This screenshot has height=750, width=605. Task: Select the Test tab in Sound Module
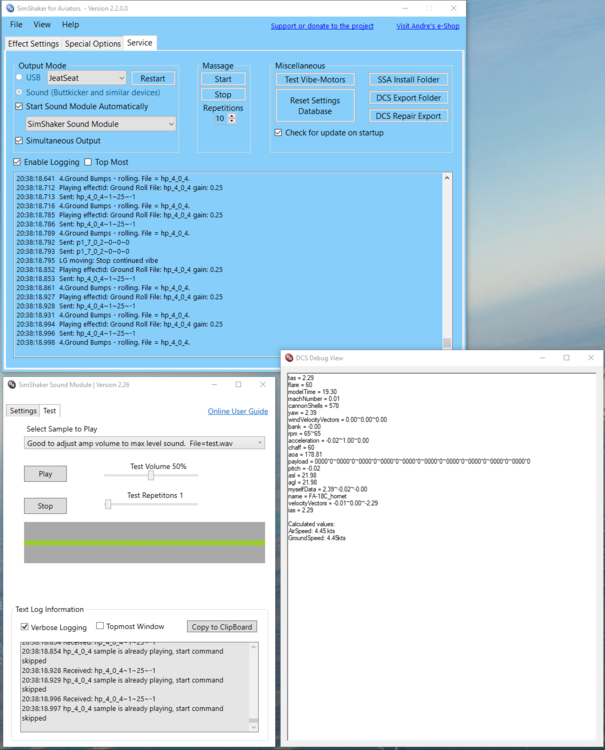coord(50,410)
